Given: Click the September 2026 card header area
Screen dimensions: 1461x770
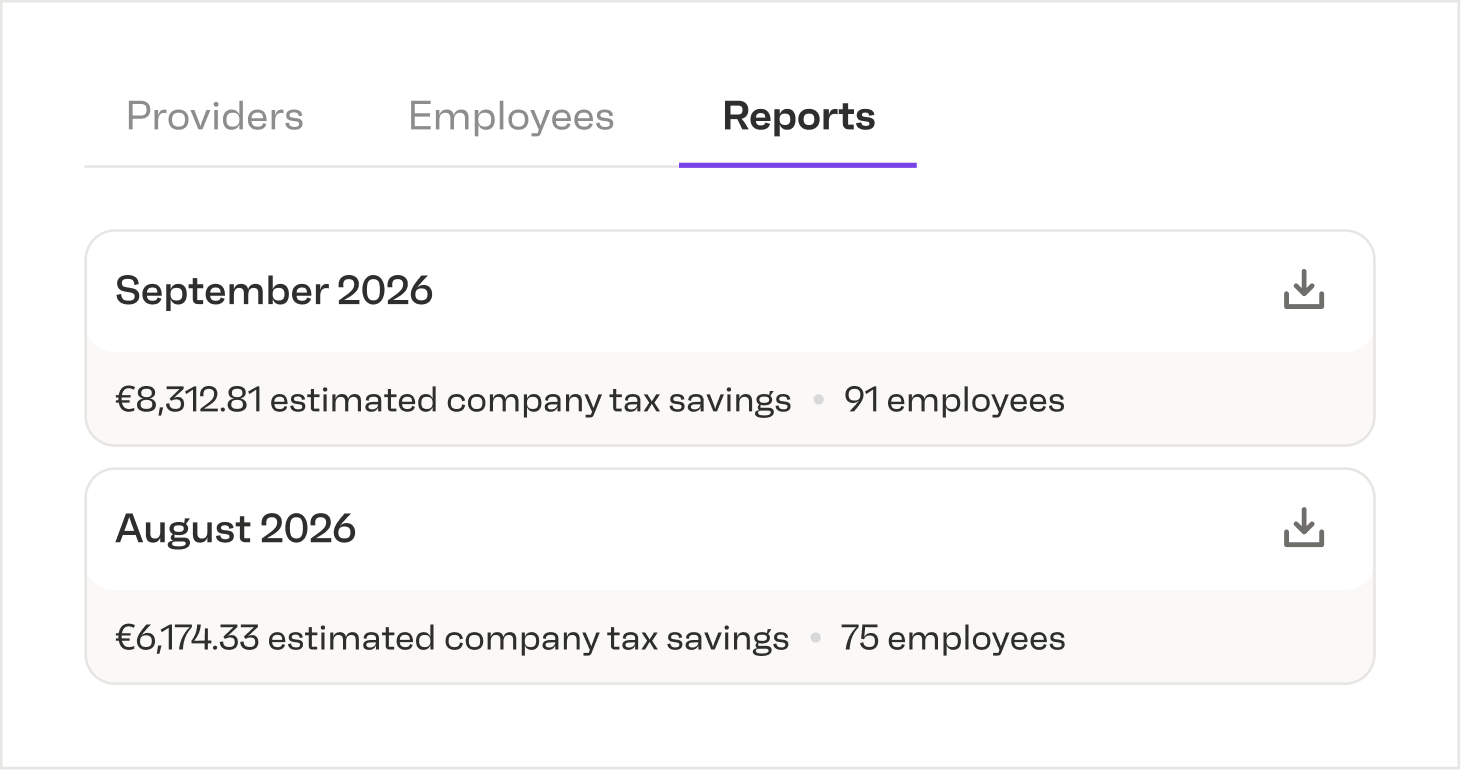Looking at the screenshot, I should click(x=730, y=291).
